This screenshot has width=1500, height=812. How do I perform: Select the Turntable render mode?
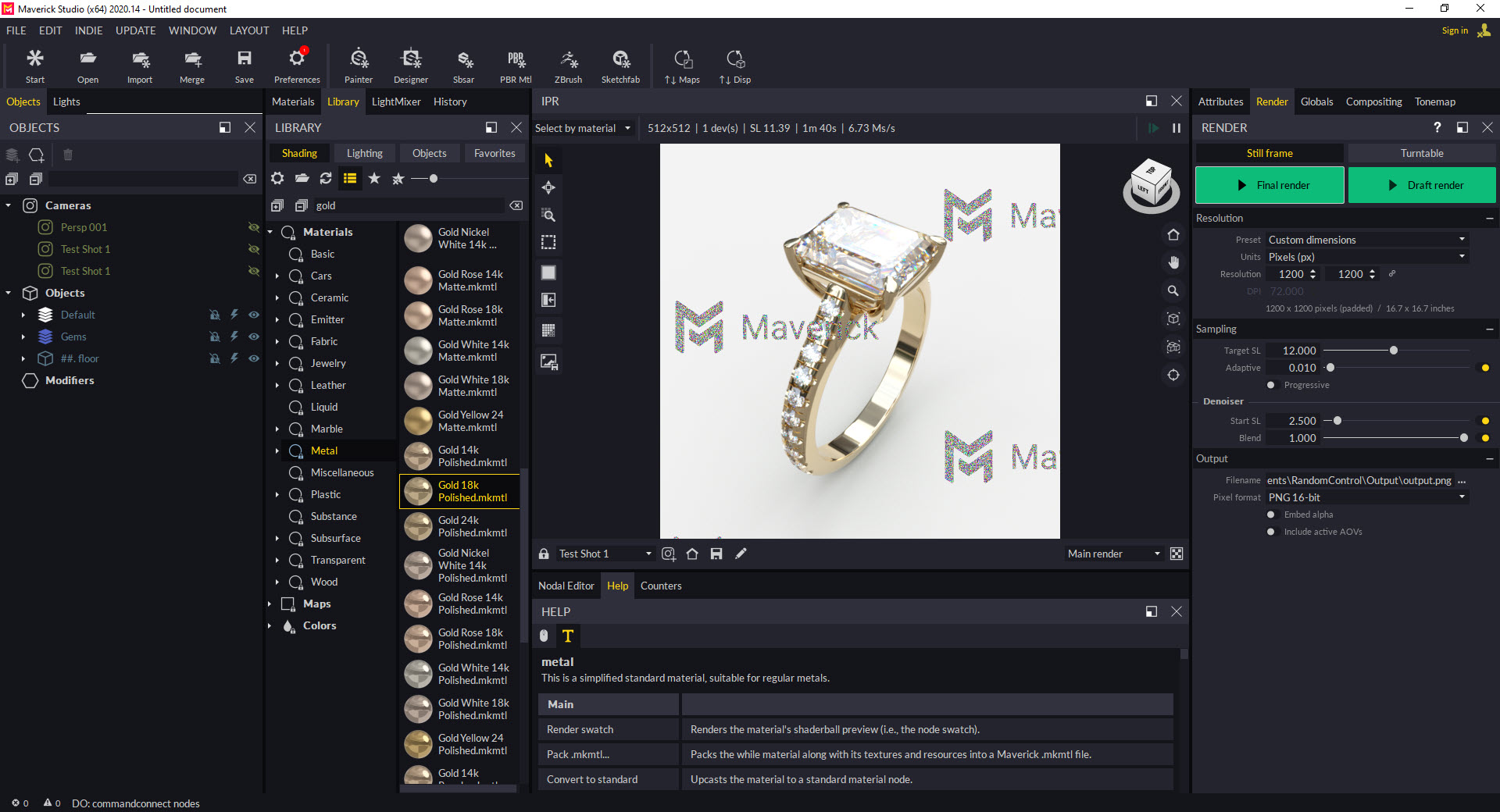coord(1422,153)
